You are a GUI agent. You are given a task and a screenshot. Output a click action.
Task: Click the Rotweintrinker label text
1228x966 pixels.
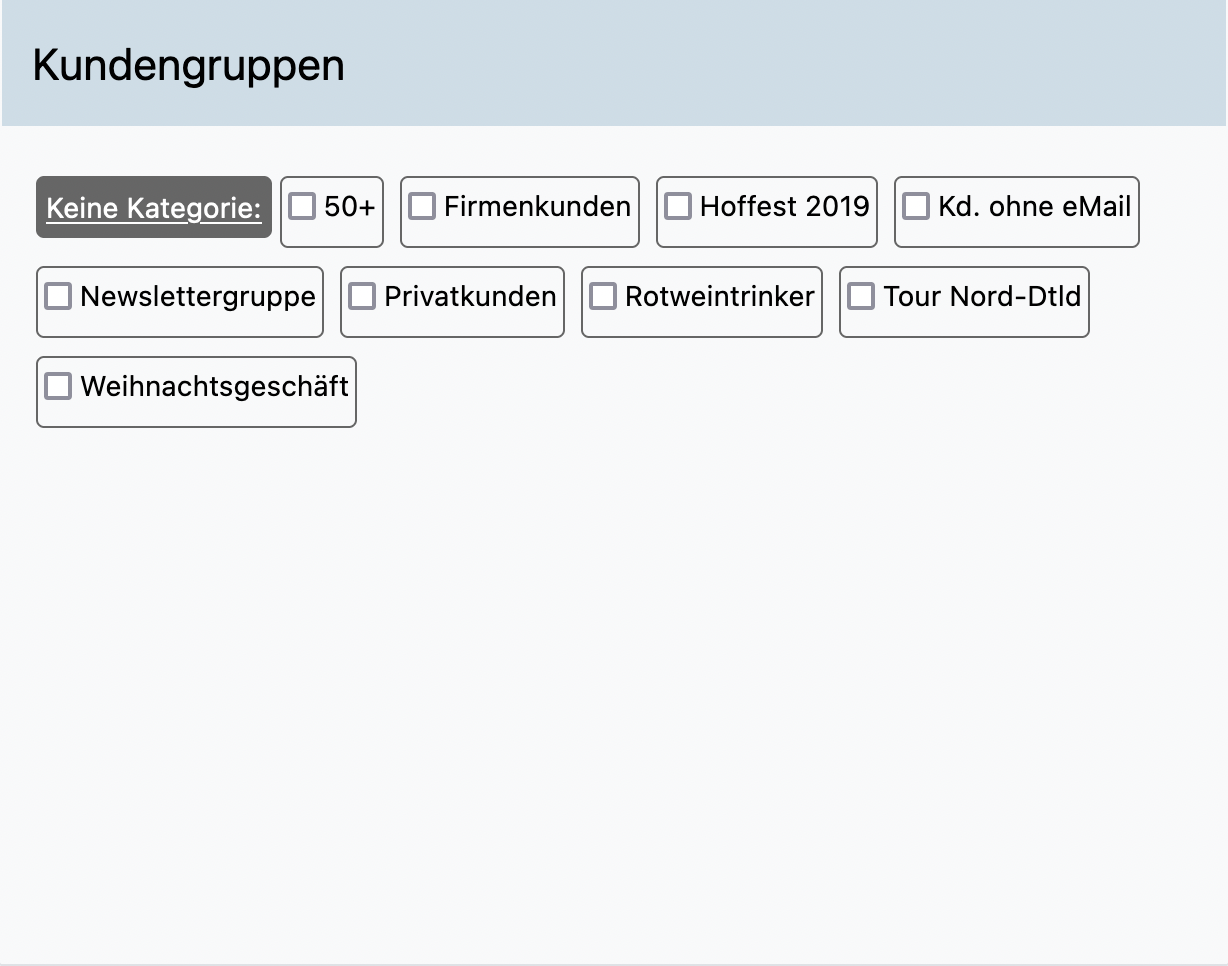pos(719,297)
